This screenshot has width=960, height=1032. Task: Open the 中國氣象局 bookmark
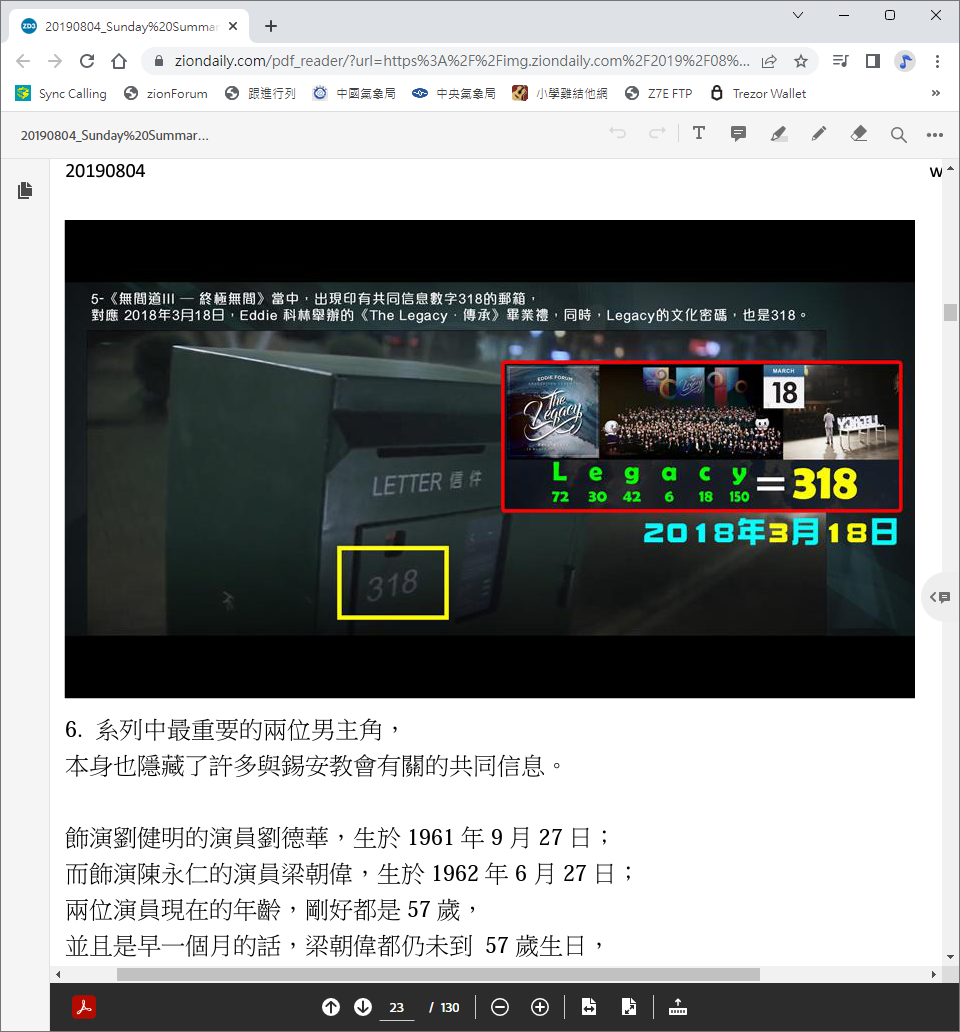[x=354, y=93]
